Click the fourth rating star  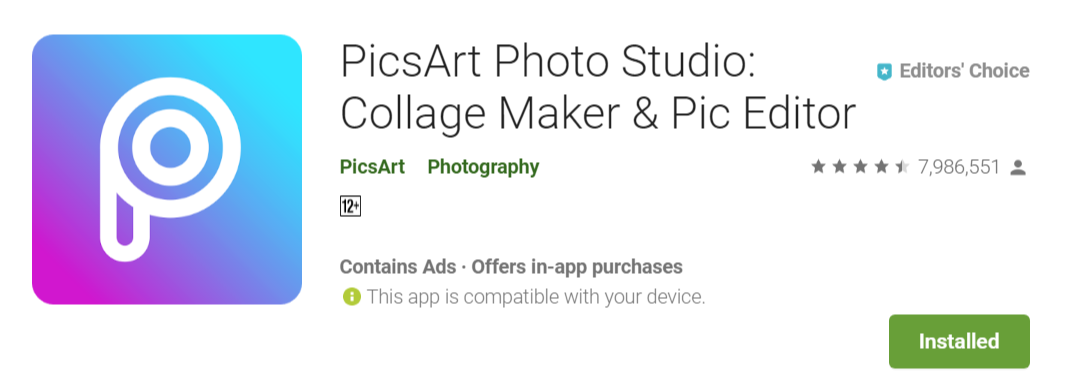(x=881, y=167)
